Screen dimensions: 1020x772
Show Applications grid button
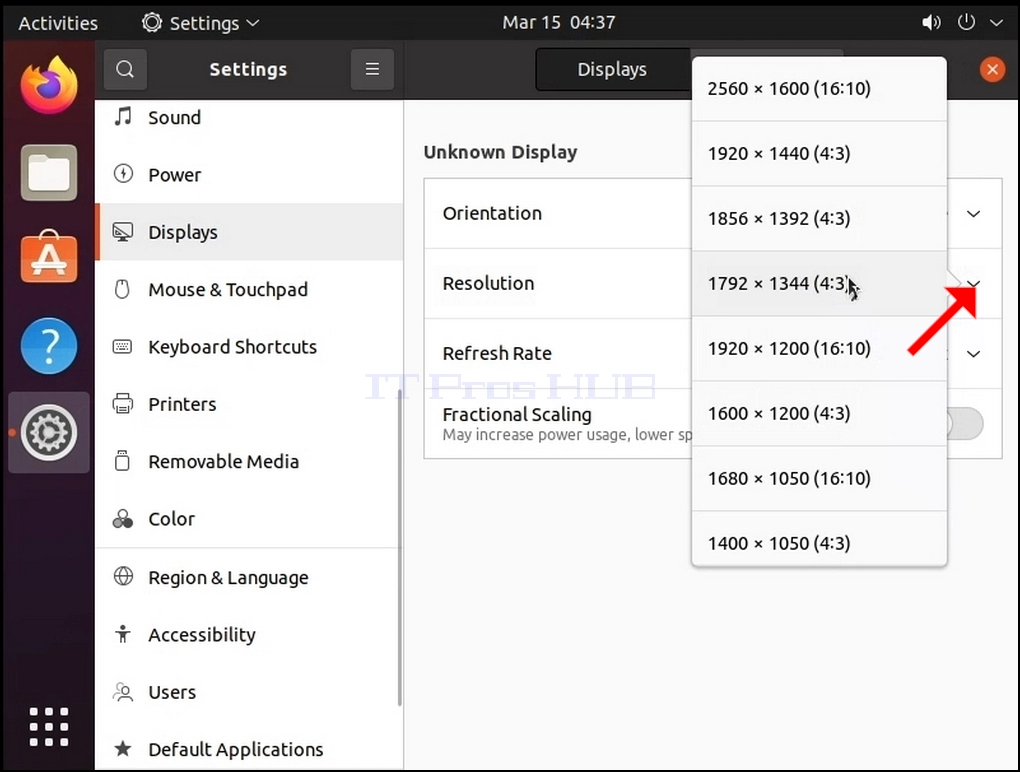49,726
